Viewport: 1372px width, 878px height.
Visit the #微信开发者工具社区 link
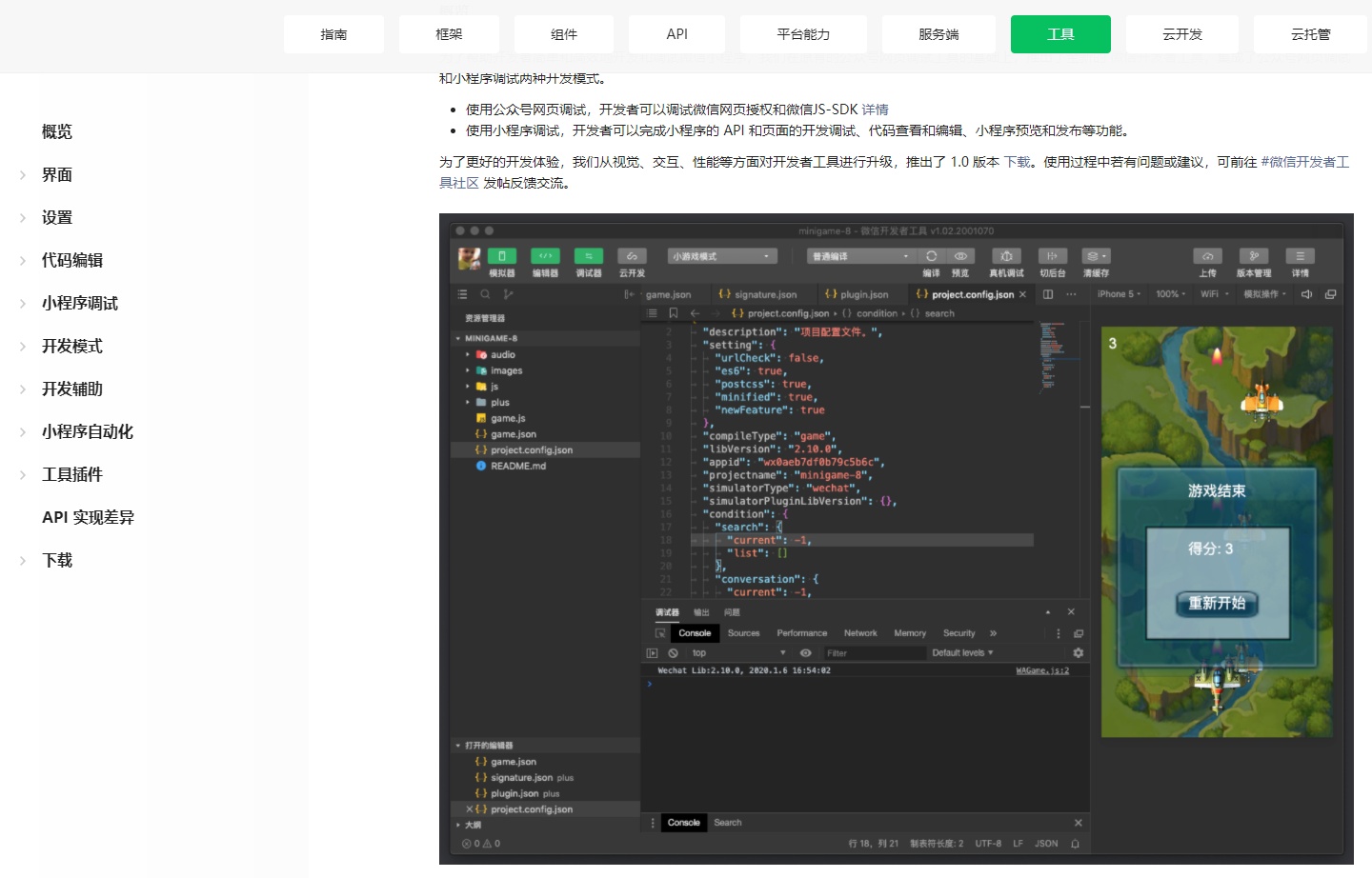[1305, 162]
